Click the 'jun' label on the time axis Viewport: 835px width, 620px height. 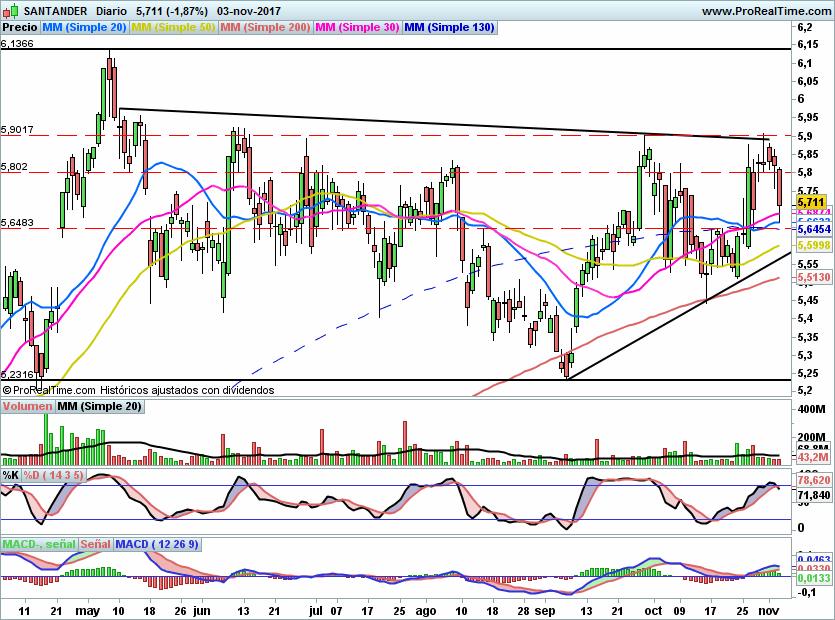pyautogui.click(x=202, y=611)
